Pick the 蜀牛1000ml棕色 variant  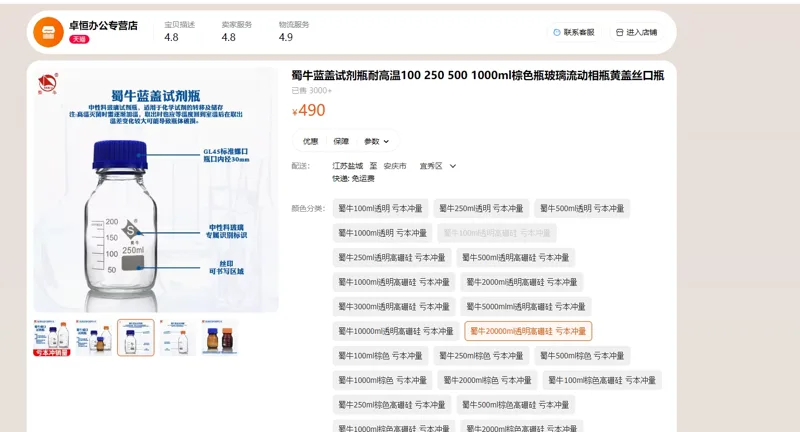click(x=383, y=379)
